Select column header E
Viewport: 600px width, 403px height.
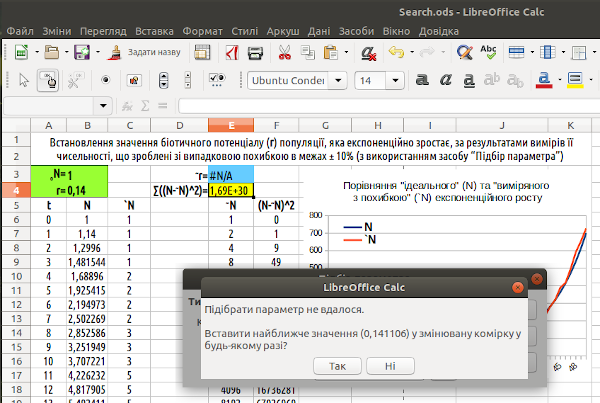231,125
